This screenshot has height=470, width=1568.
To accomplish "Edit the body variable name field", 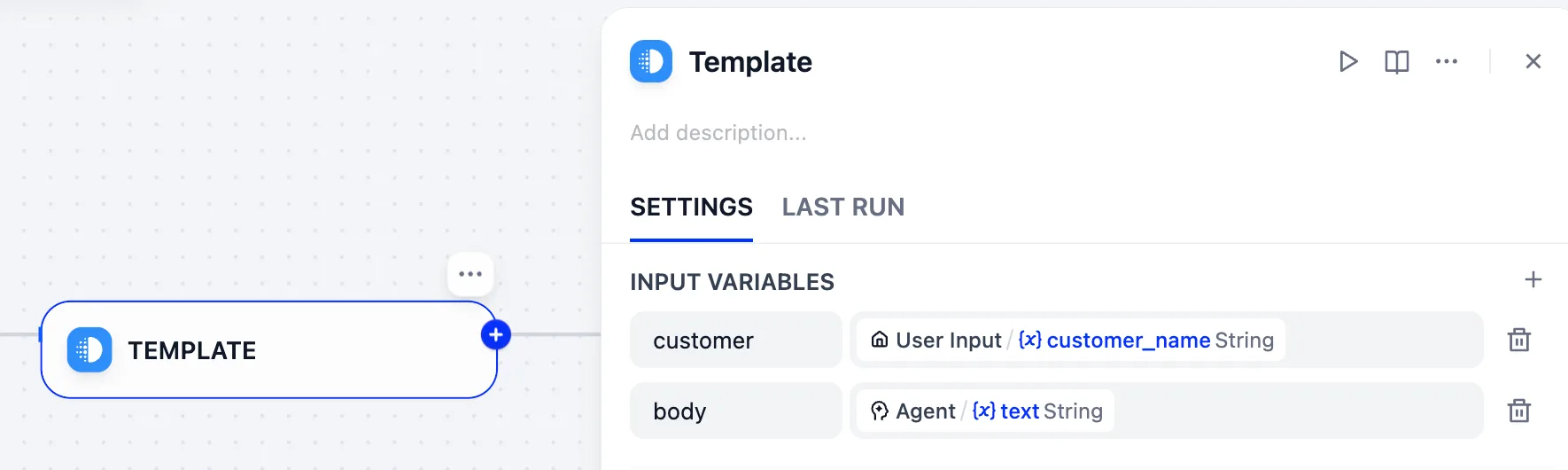I will coord(735,411).
